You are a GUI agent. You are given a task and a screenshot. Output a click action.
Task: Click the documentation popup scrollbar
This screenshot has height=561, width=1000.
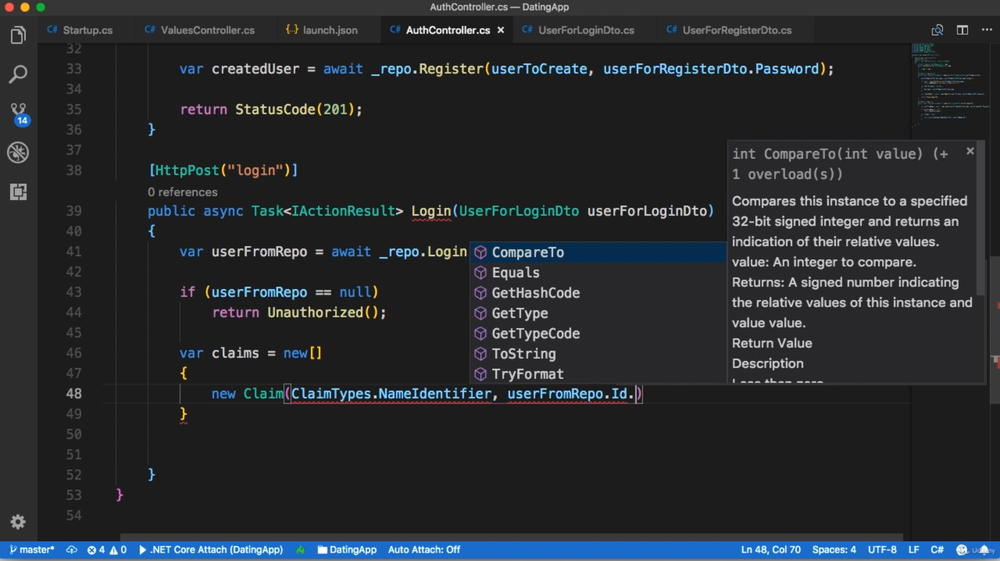tap(981, 220)
